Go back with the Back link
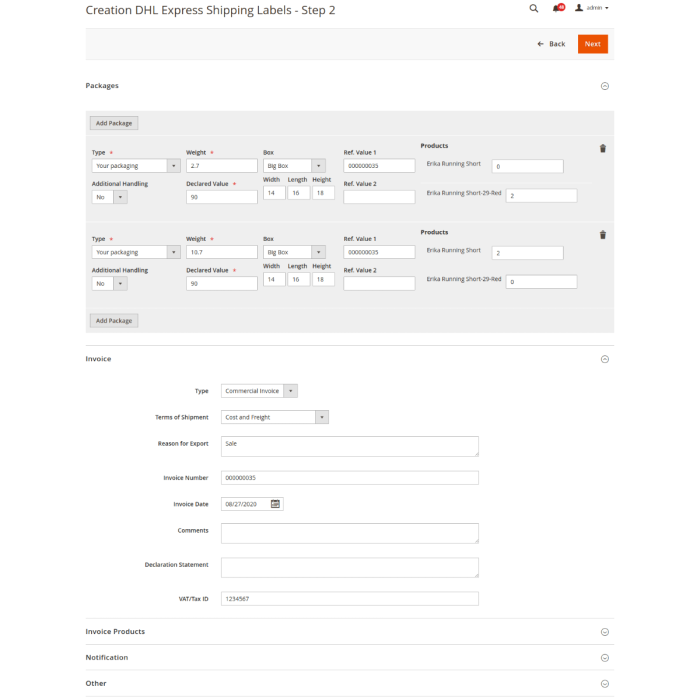700x700 pixels. click(x=551, y=44)
